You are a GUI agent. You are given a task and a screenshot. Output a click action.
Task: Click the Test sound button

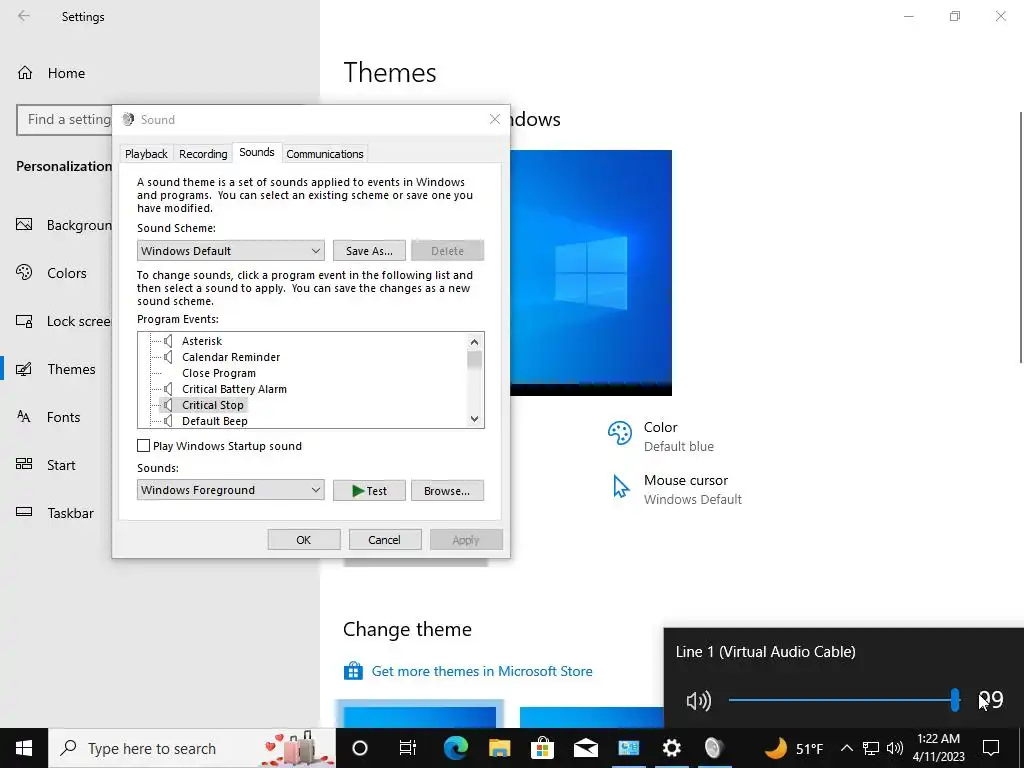point(369,490)
